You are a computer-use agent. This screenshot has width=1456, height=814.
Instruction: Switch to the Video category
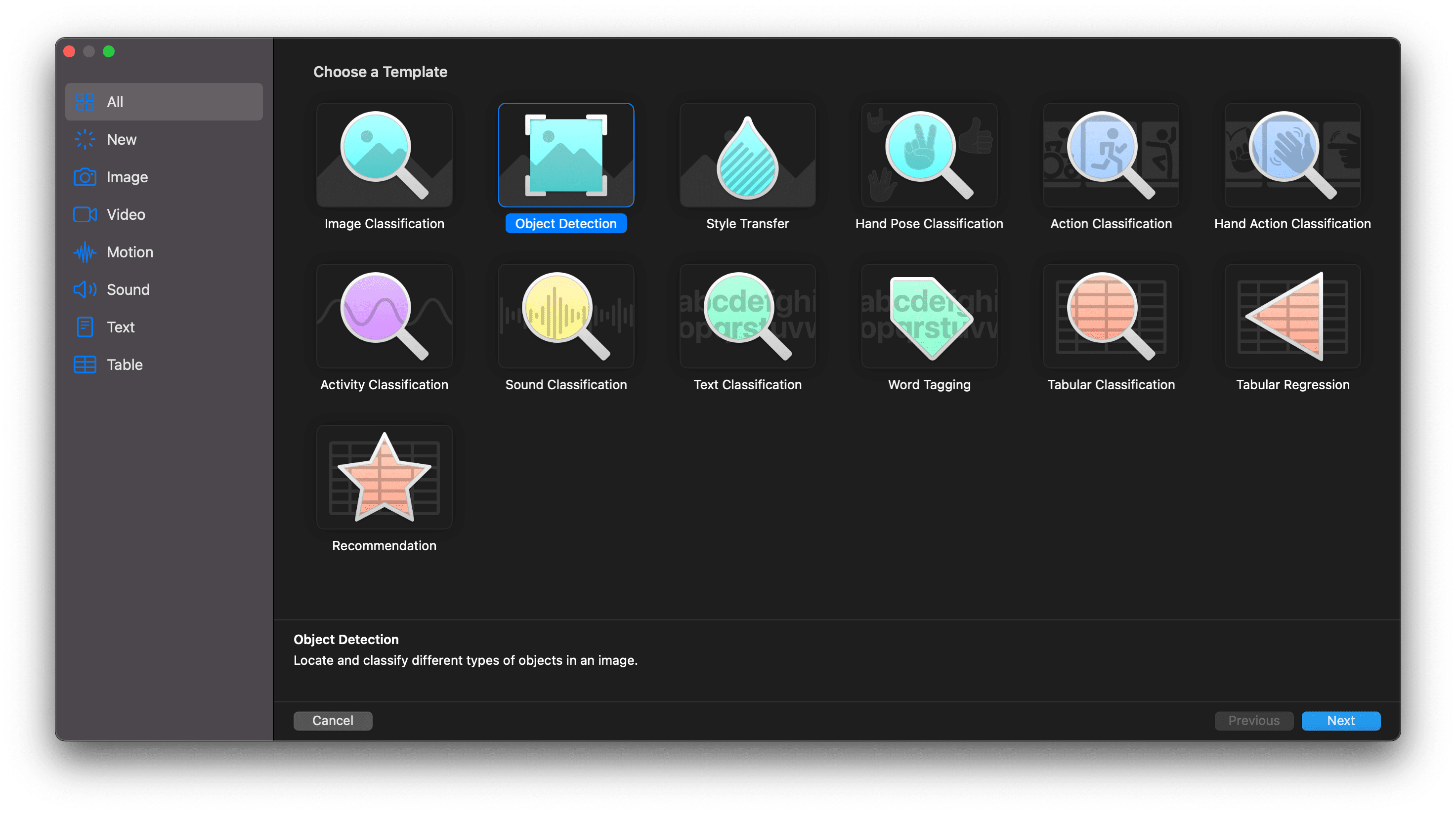click(125, 215)
